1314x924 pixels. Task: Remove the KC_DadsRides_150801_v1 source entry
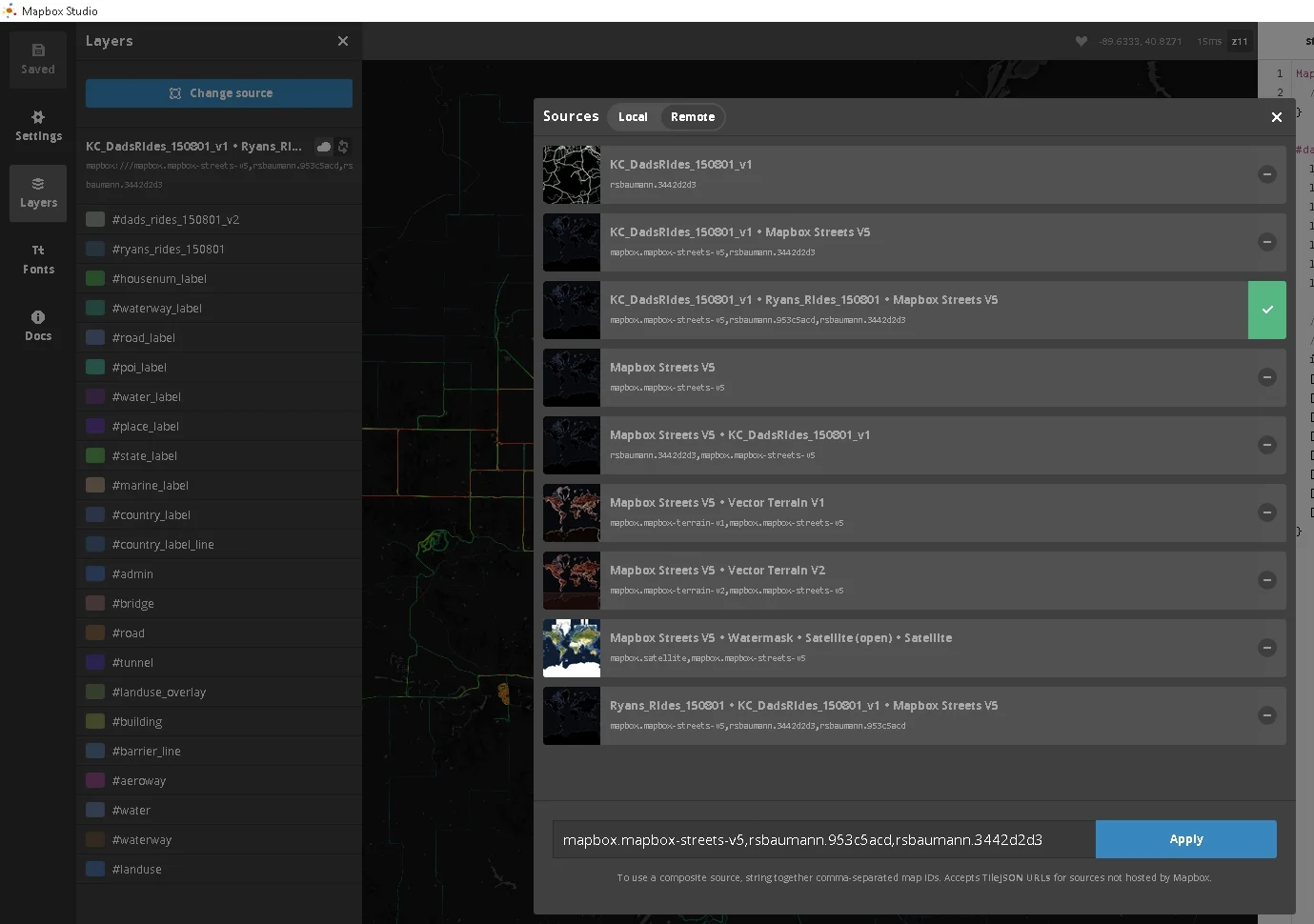pyautogui.click(x=1267, y=174)
